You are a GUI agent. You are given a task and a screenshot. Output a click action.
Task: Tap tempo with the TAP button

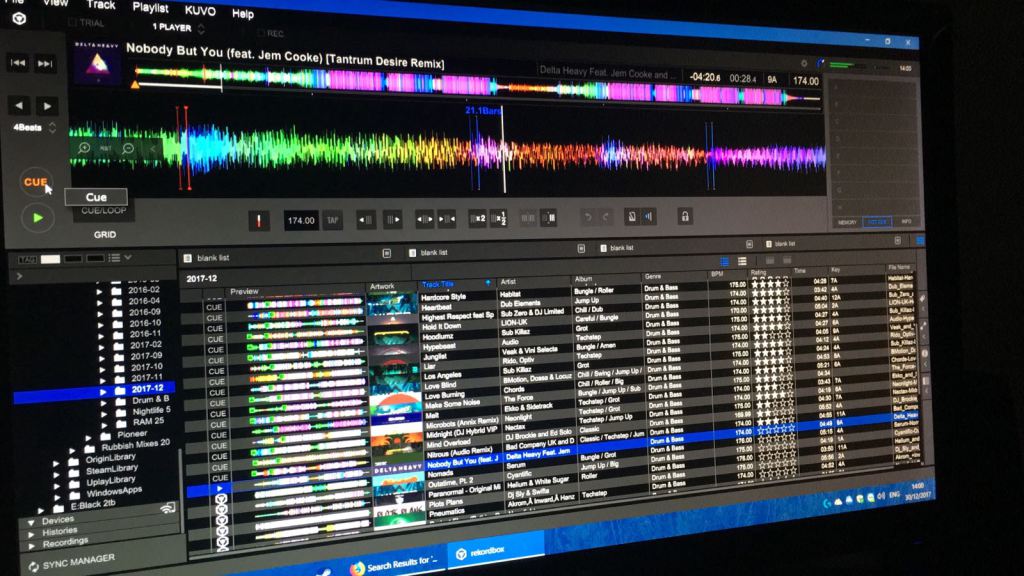[332, 221]
